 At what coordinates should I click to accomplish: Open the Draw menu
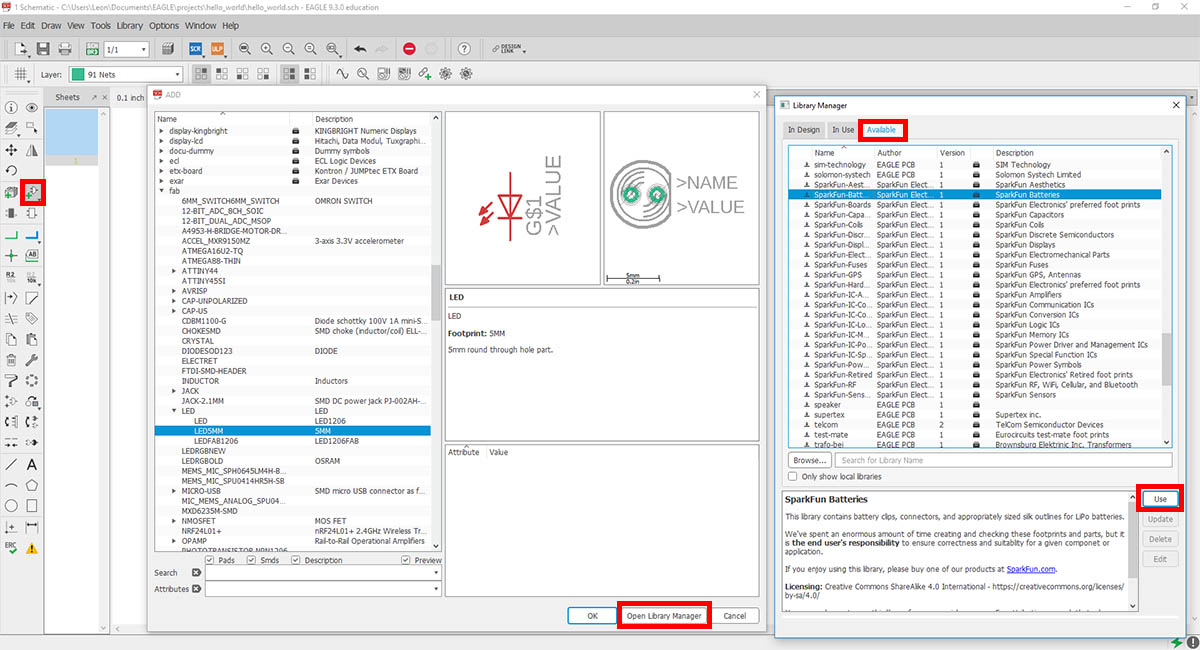[50, 25]
